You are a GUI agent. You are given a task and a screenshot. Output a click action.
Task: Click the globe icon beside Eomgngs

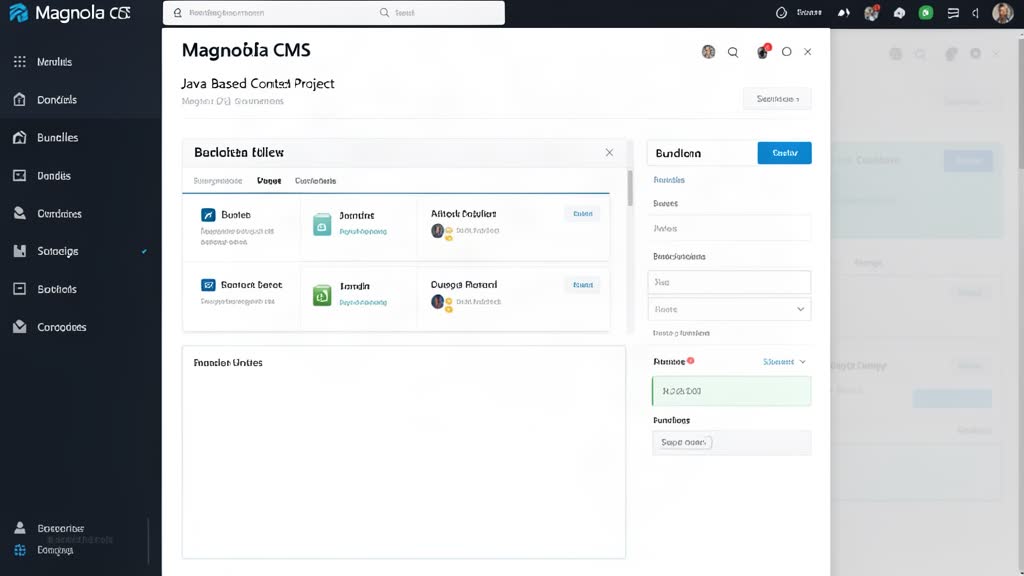tap(20, 550)
